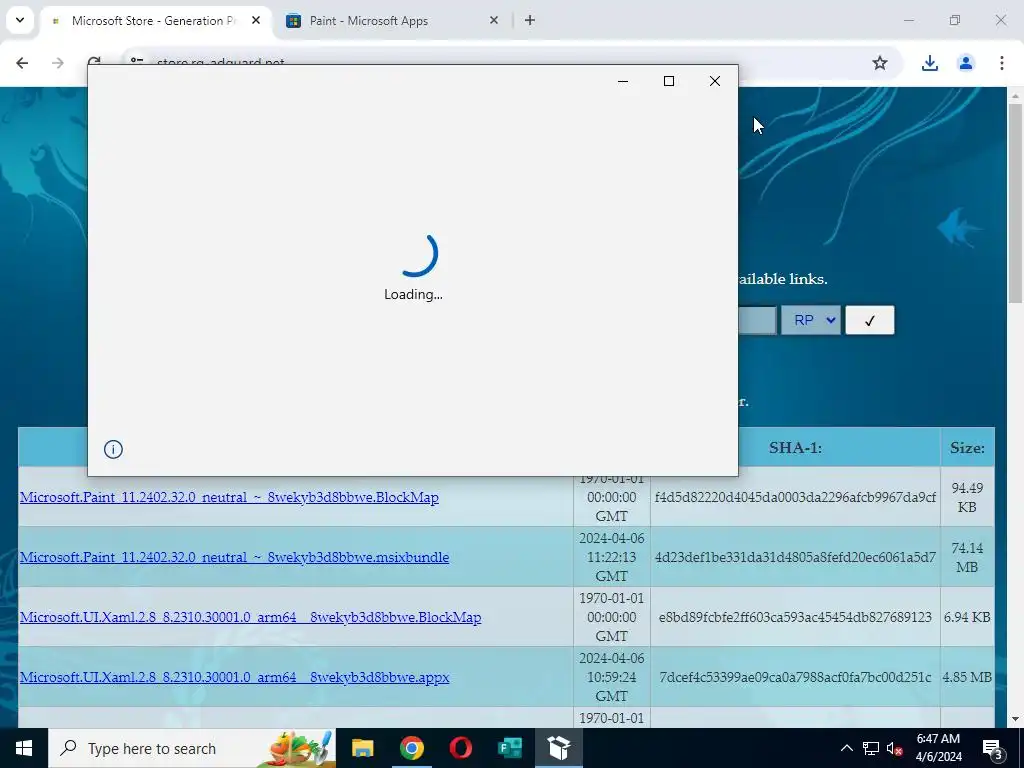This screenshot has height=768, width=1024.
Task: Select SHA-1 hash e8bd89fcbfe2ff603ca593ac45454db827689123
Action: 795,617
